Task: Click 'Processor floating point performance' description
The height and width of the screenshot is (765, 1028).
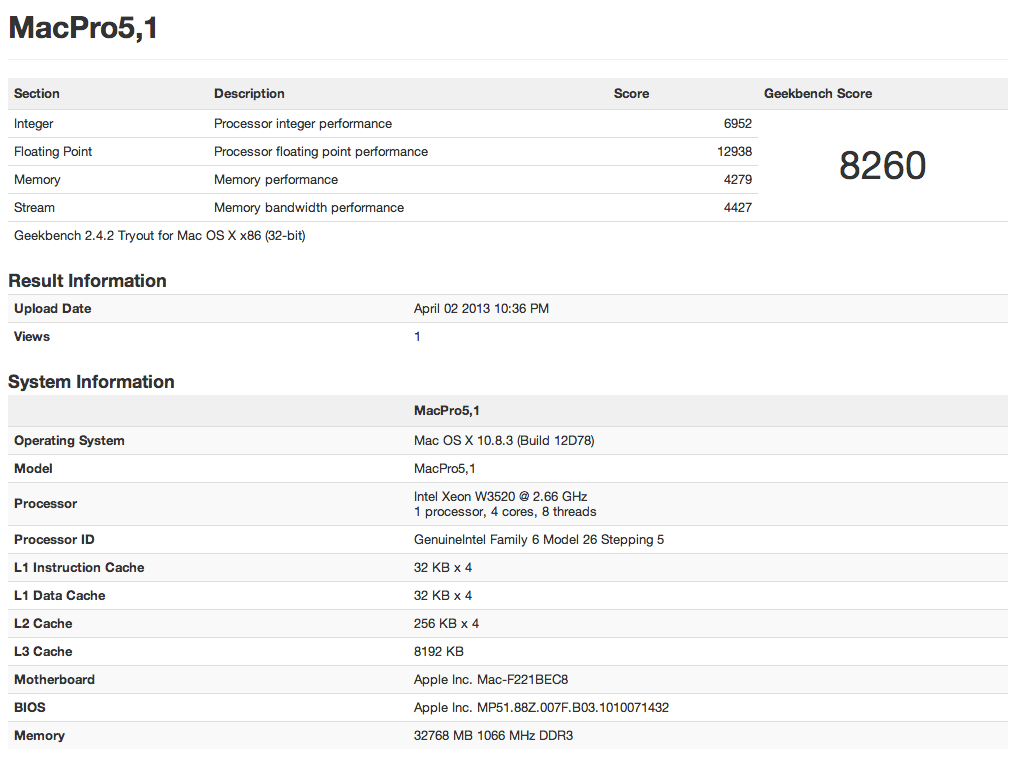Action: (x=321, y=152)
